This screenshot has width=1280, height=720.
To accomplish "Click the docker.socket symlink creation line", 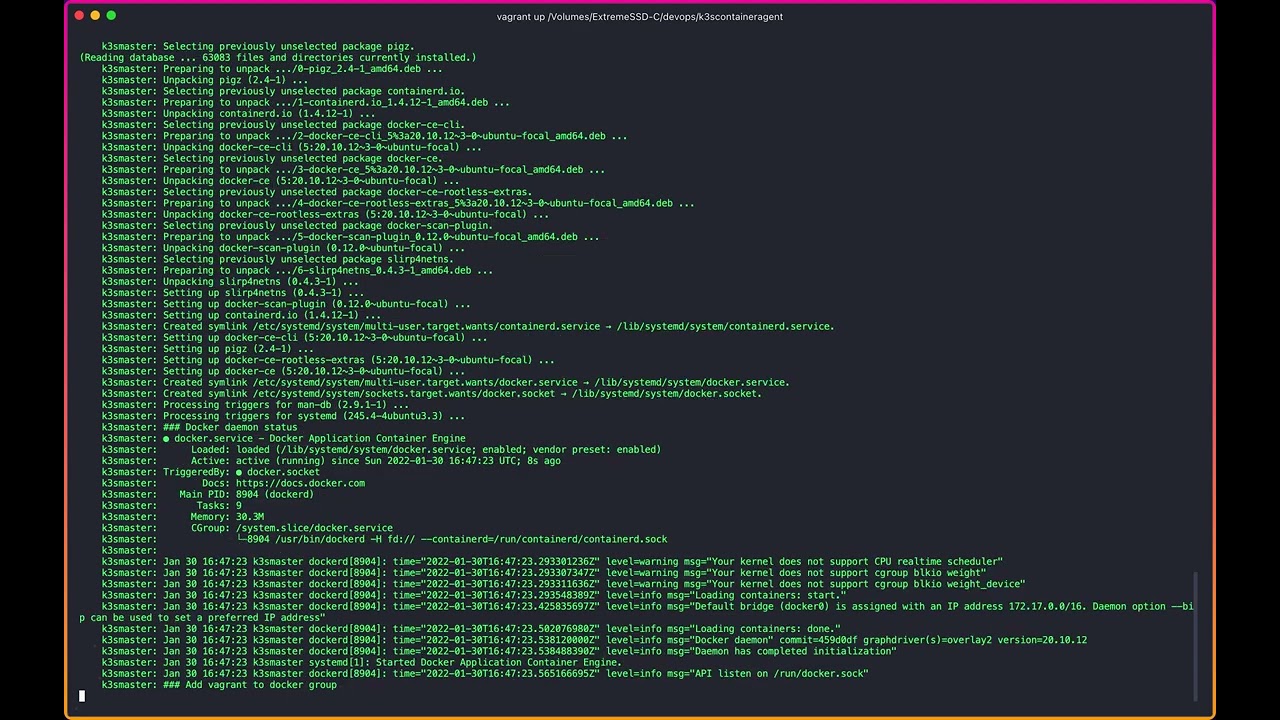I will tap(432, 394).
